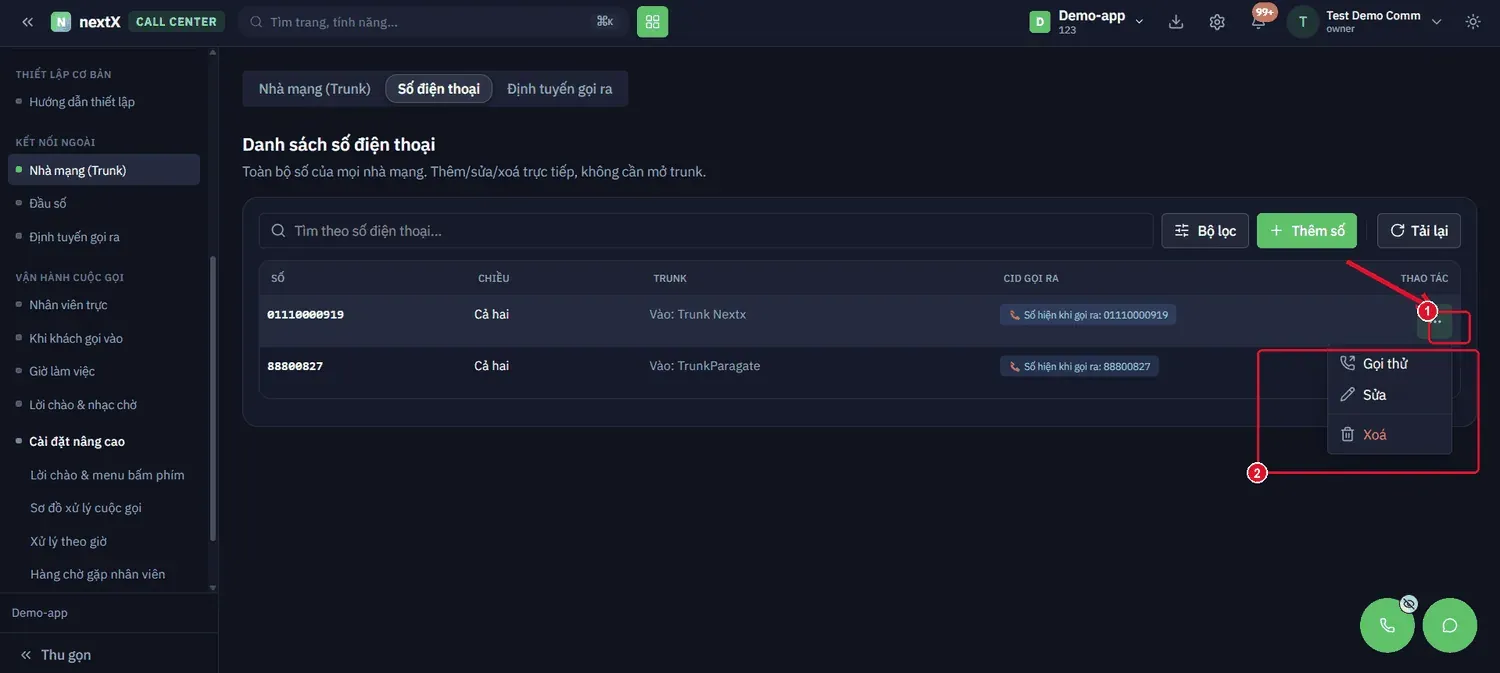Image resolution: width=1500 pixels, height=673 pixels.
Task: Open the Định tuyến gọi ra tab
Action: click(560, 89)
